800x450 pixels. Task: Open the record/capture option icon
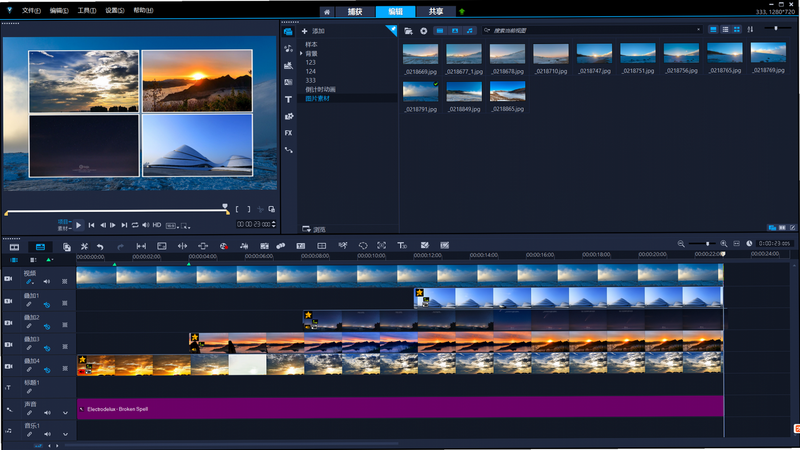click(x=223, y=246)
